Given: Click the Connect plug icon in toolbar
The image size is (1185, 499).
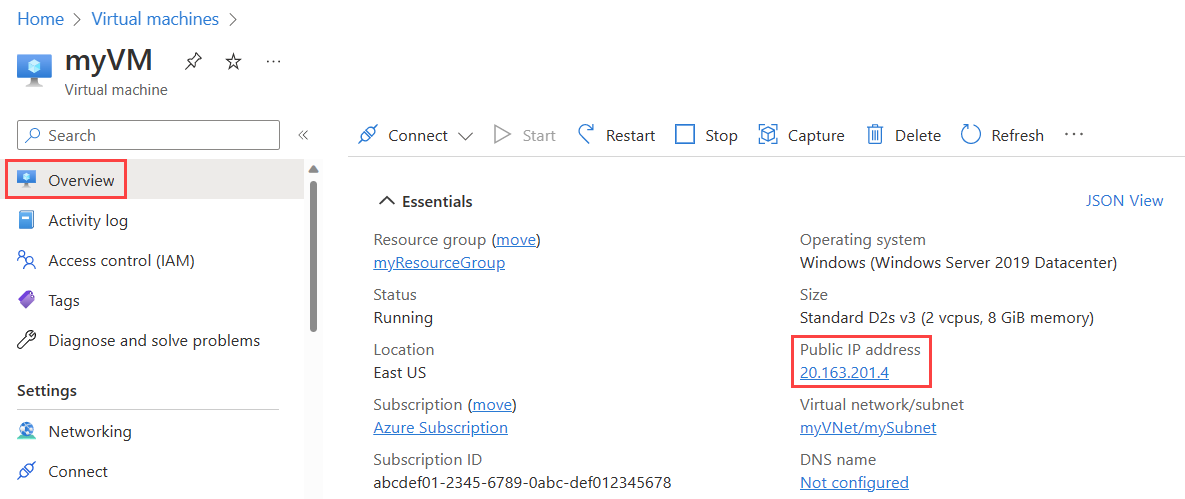Looking at the screenshot, I should 367,135.
